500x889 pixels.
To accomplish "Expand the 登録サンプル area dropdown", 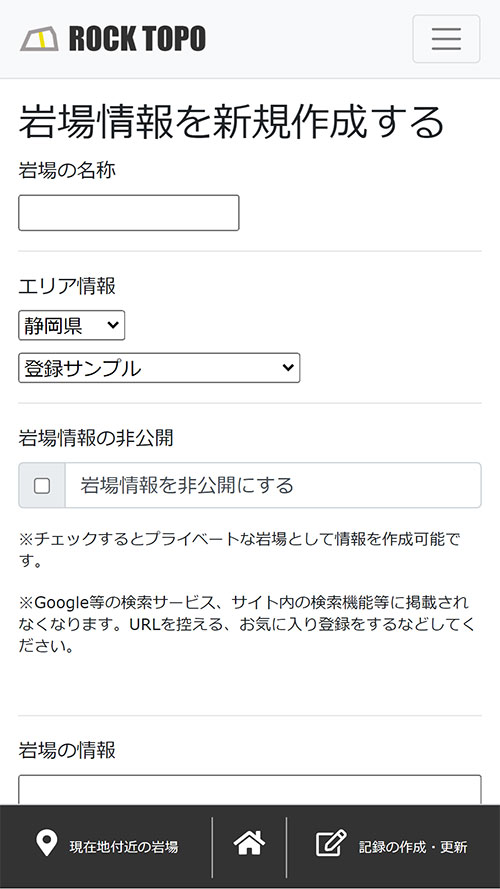I will pos(159,368).
